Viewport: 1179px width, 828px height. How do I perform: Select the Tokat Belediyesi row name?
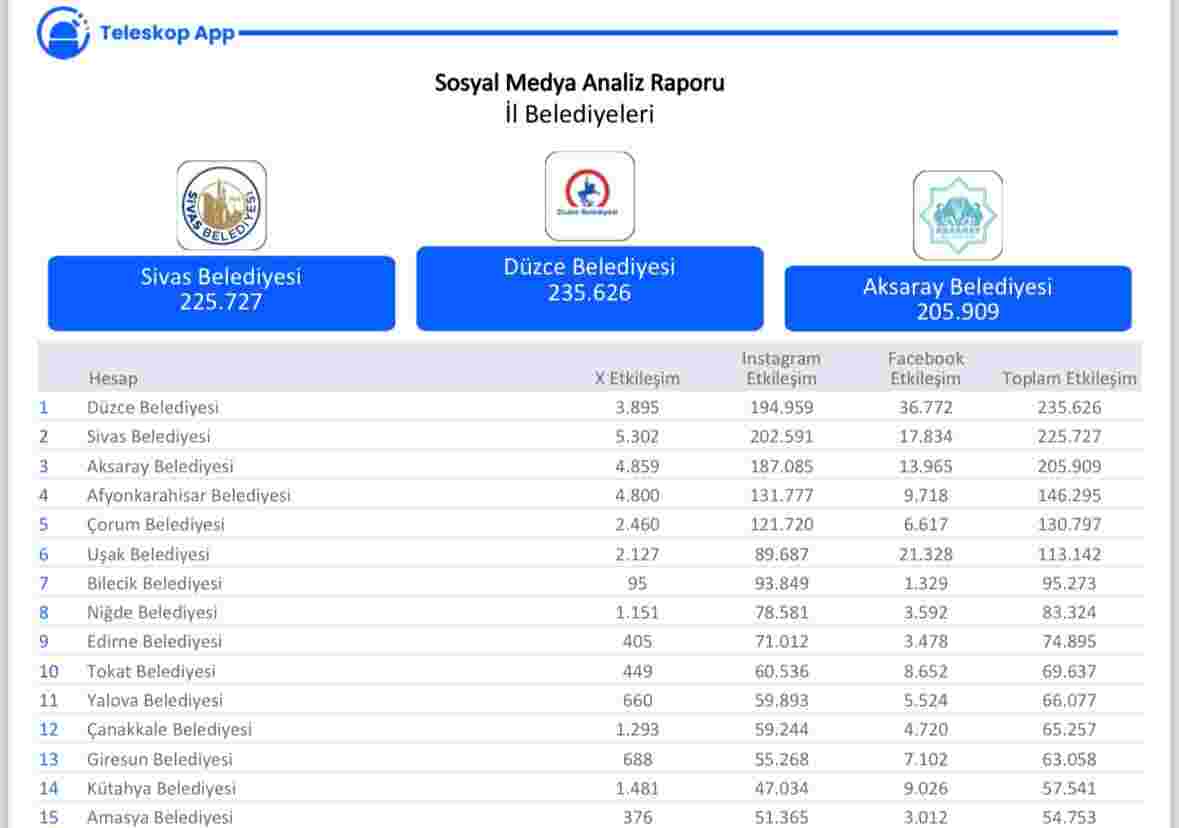point(151,671)
